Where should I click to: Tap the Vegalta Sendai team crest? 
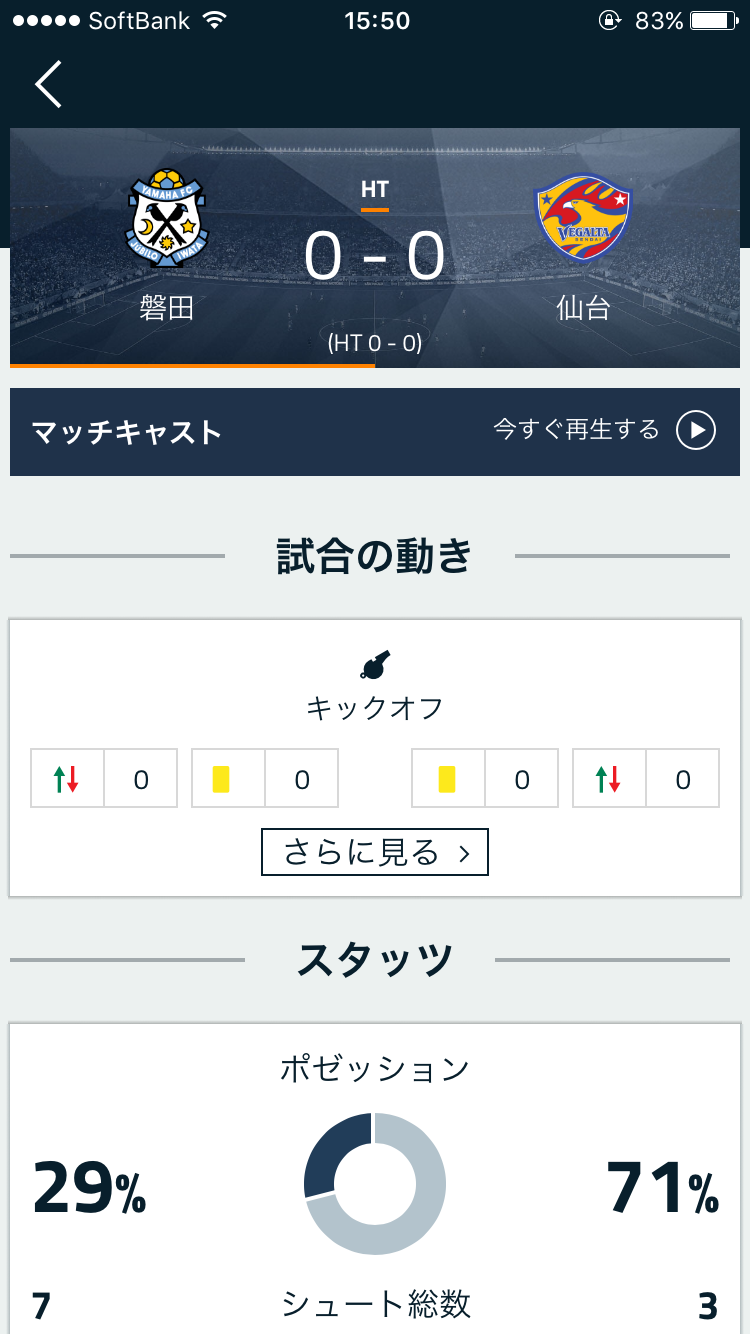point(584,218)
